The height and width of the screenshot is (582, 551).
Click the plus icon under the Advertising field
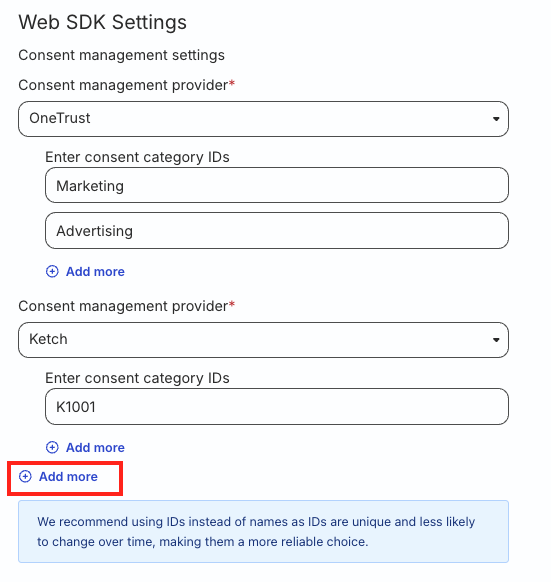pyautogui.click(x=52, y=272)
